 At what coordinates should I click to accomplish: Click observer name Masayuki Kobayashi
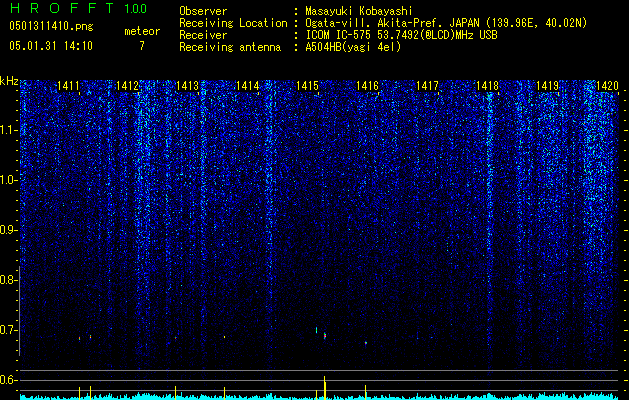pyautogui.click(x=359, y=11)
